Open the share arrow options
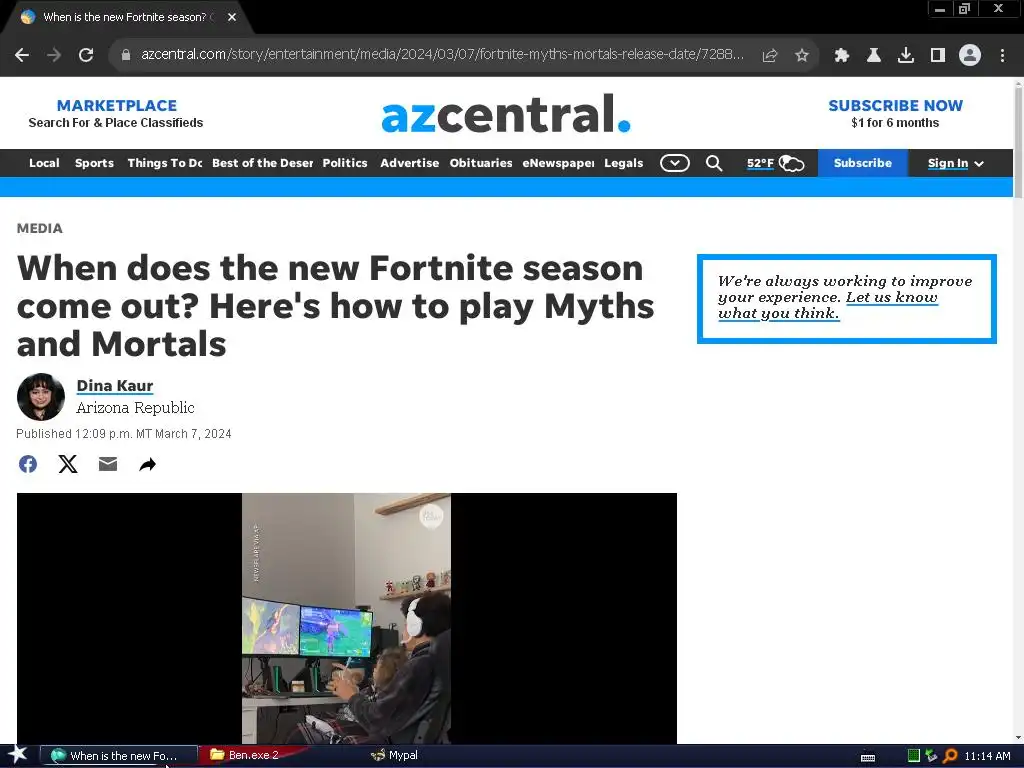This screenshot has height=768, width=1024. point(148,464)
